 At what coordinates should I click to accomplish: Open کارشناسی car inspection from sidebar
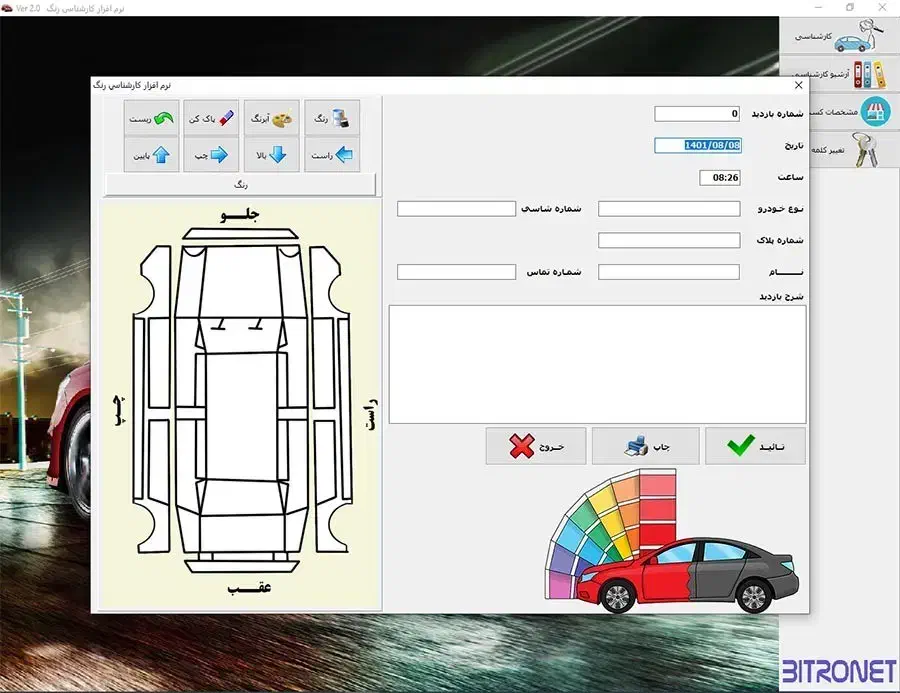(x=840, y=37)
